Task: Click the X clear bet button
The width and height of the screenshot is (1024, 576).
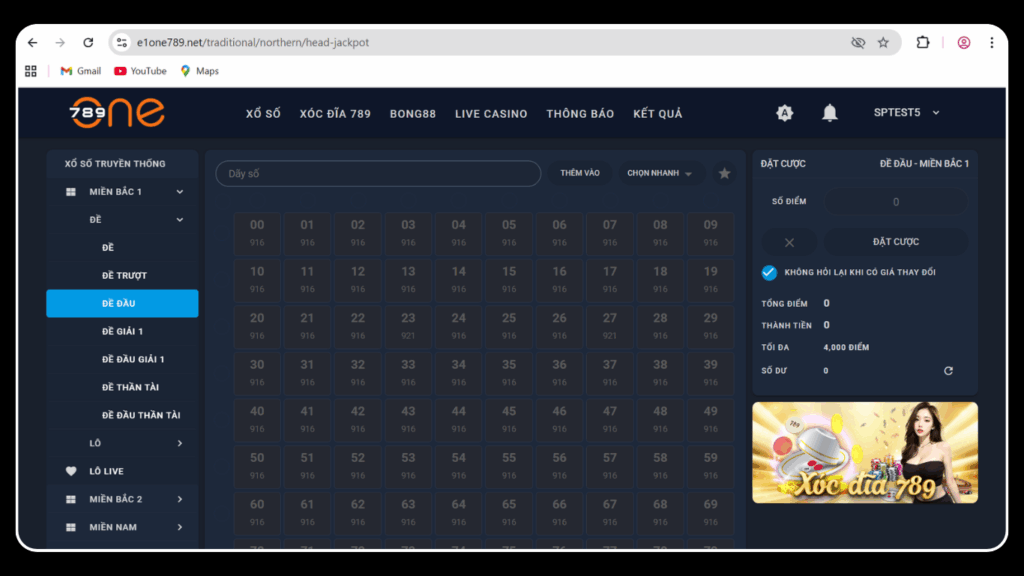Action: 789,242
